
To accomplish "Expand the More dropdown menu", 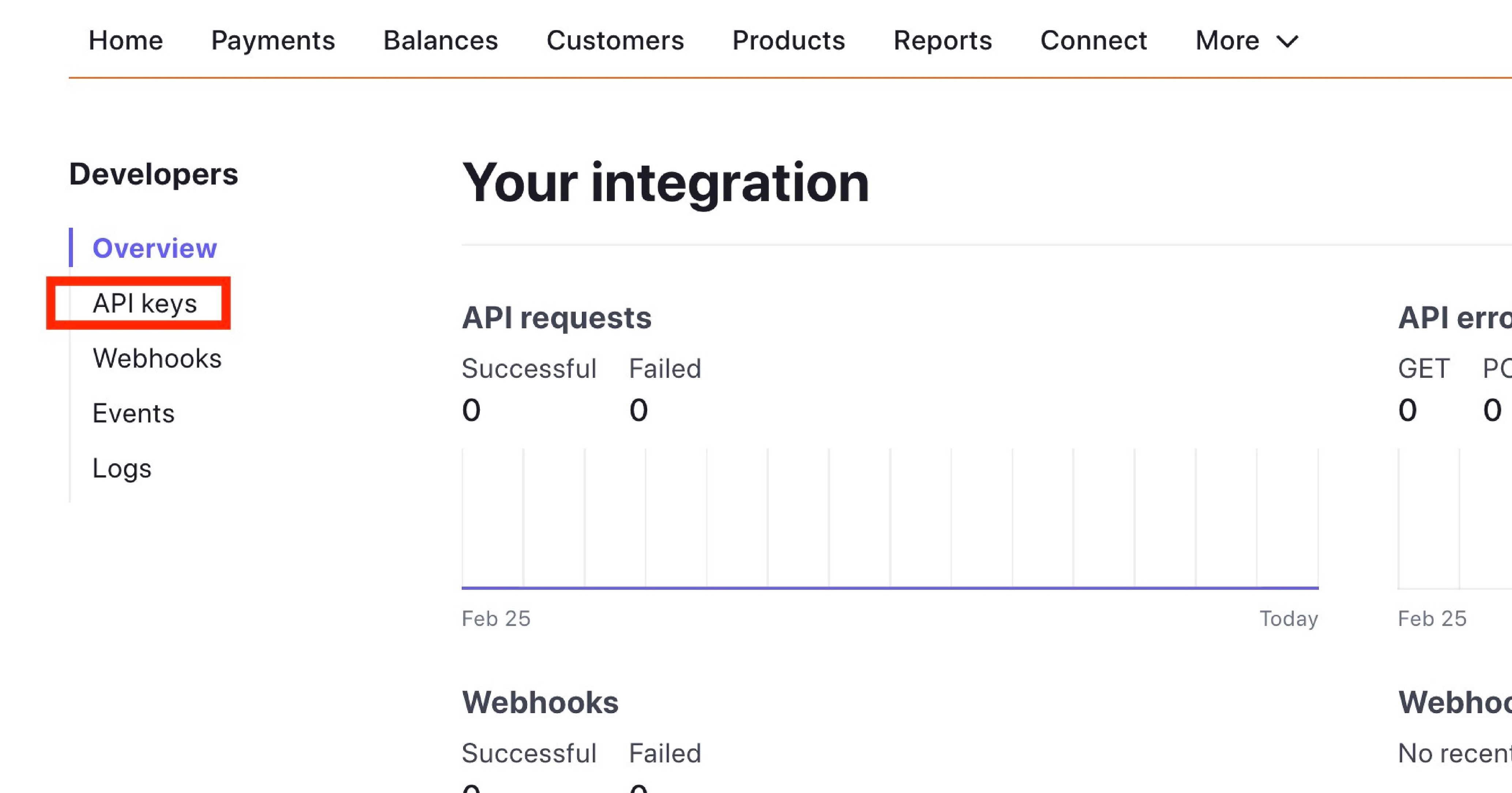I will click(1228, 41).
